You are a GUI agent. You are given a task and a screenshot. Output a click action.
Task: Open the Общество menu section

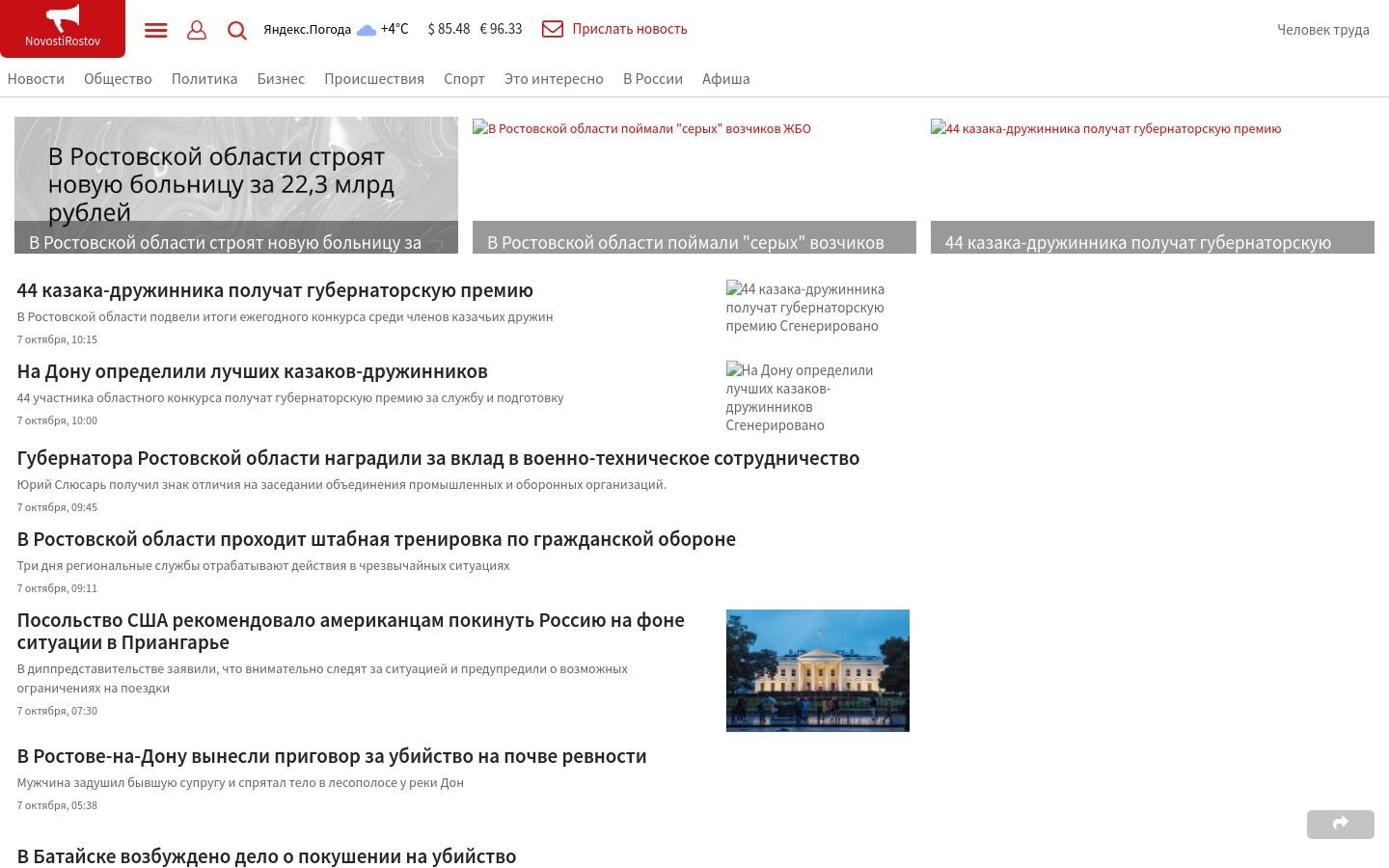[118, 79]
